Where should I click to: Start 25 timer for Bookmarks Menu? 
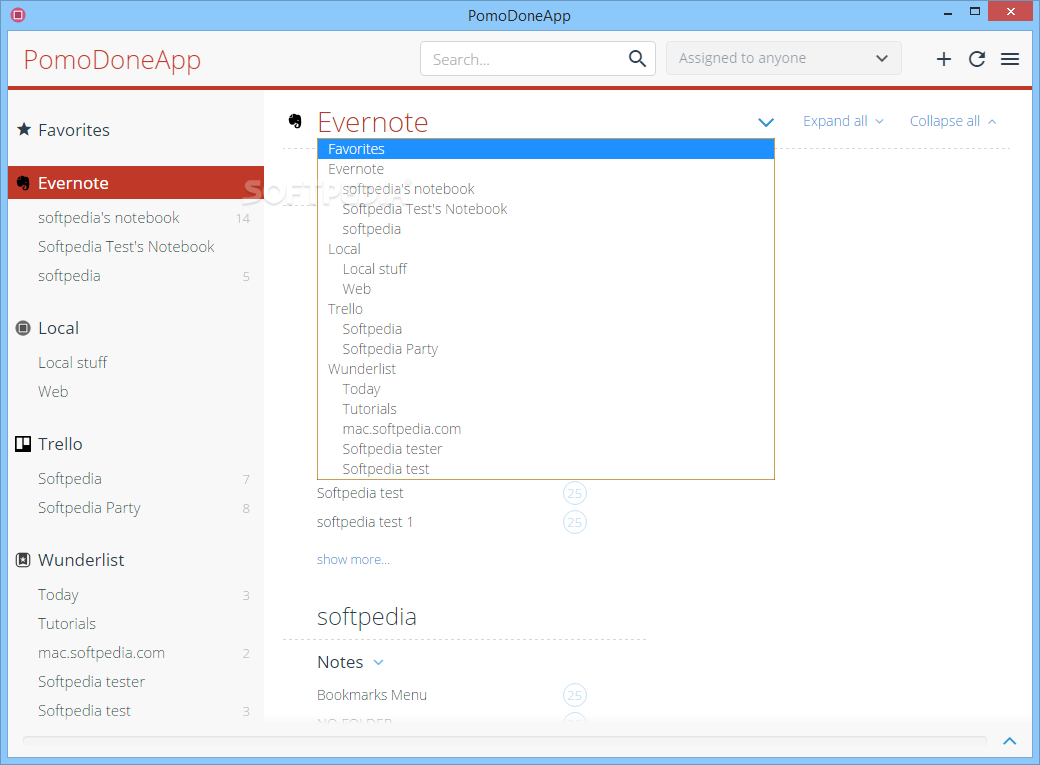(x=574, y=695)
